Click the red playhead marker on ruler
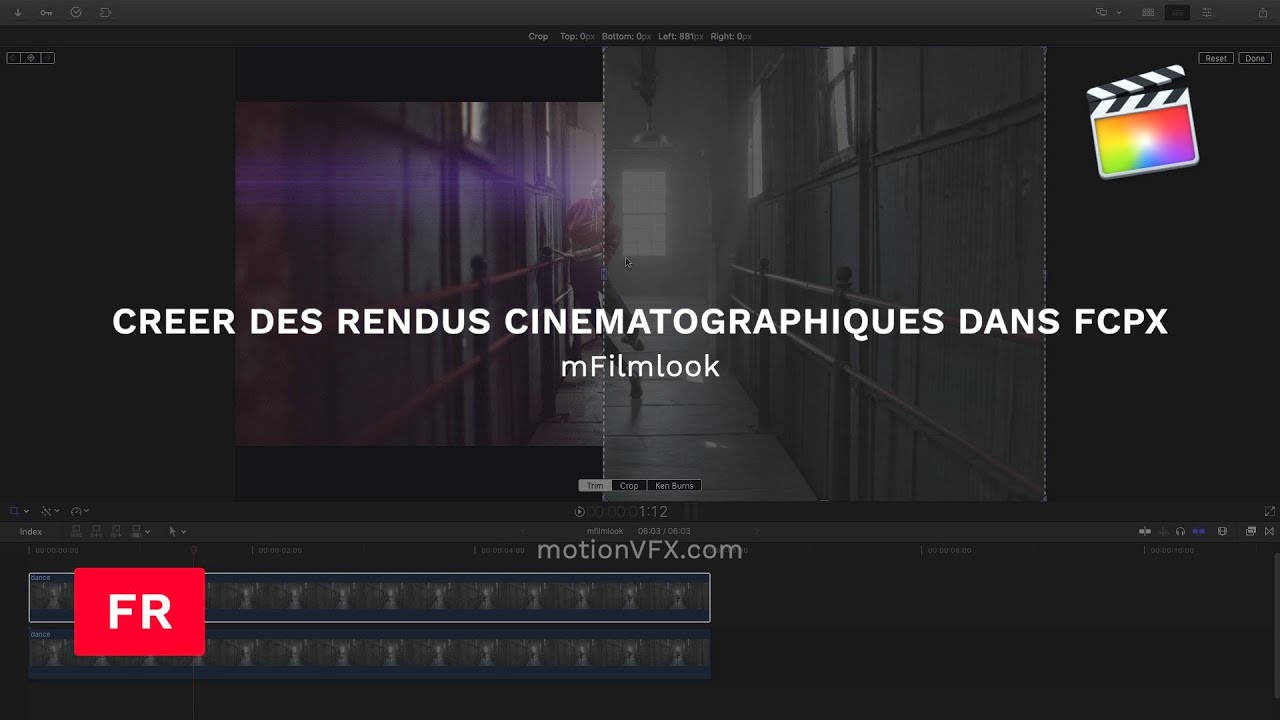Image resolution: width=1280 pixels, height=720 pixels. point(194,550)
